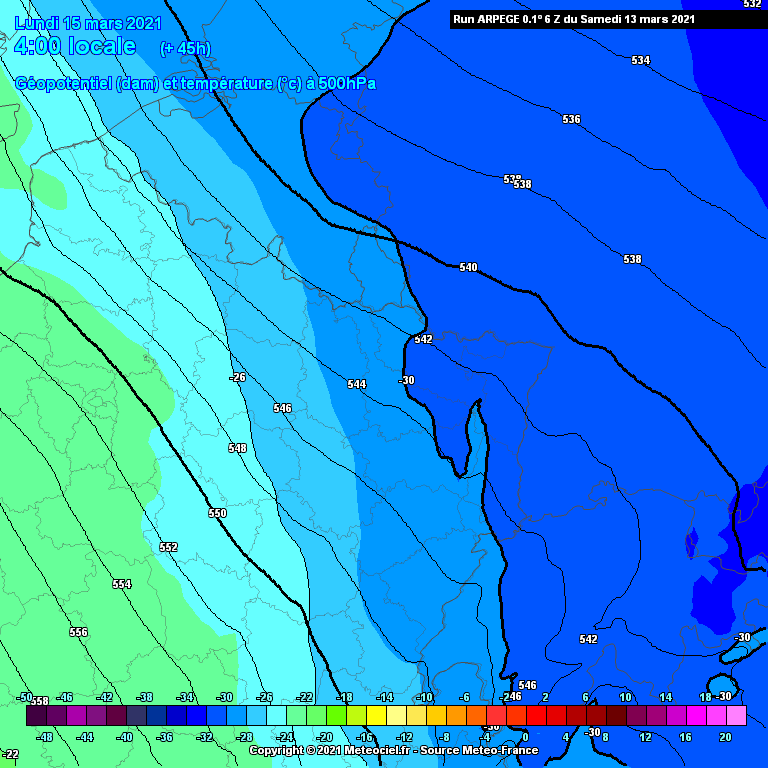Select the 554 contour label
The width and height of the screenshot is (768, 768).
(121, 584)
